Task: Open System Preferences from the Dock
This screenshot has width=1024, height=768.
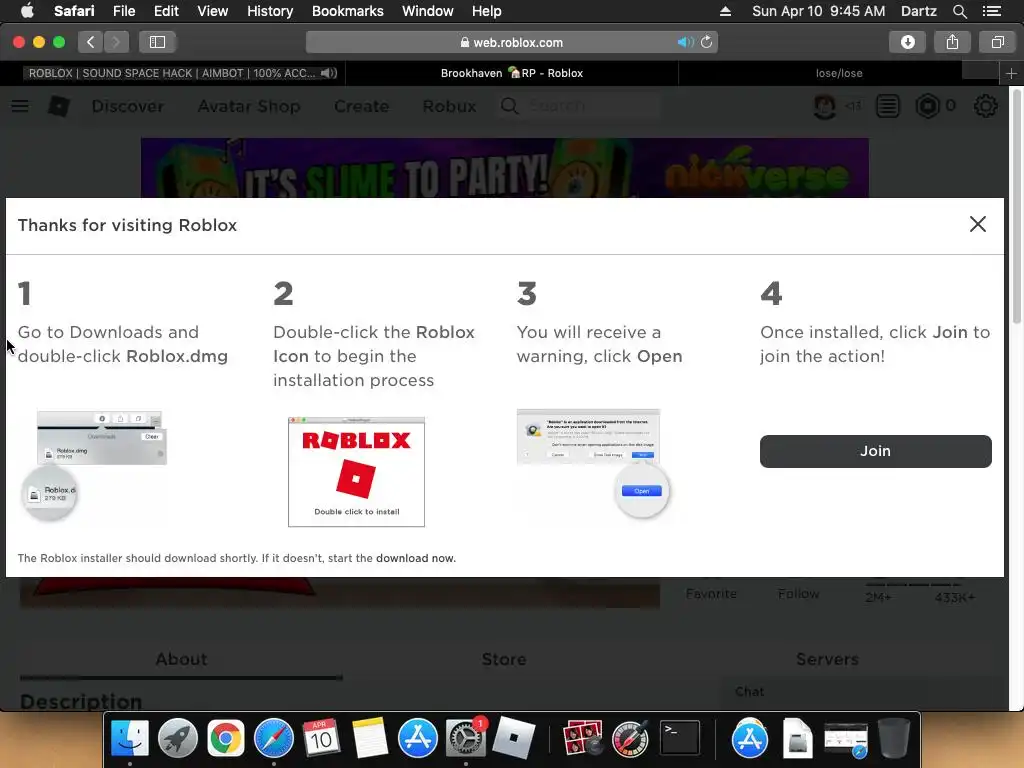Action: 466,739
